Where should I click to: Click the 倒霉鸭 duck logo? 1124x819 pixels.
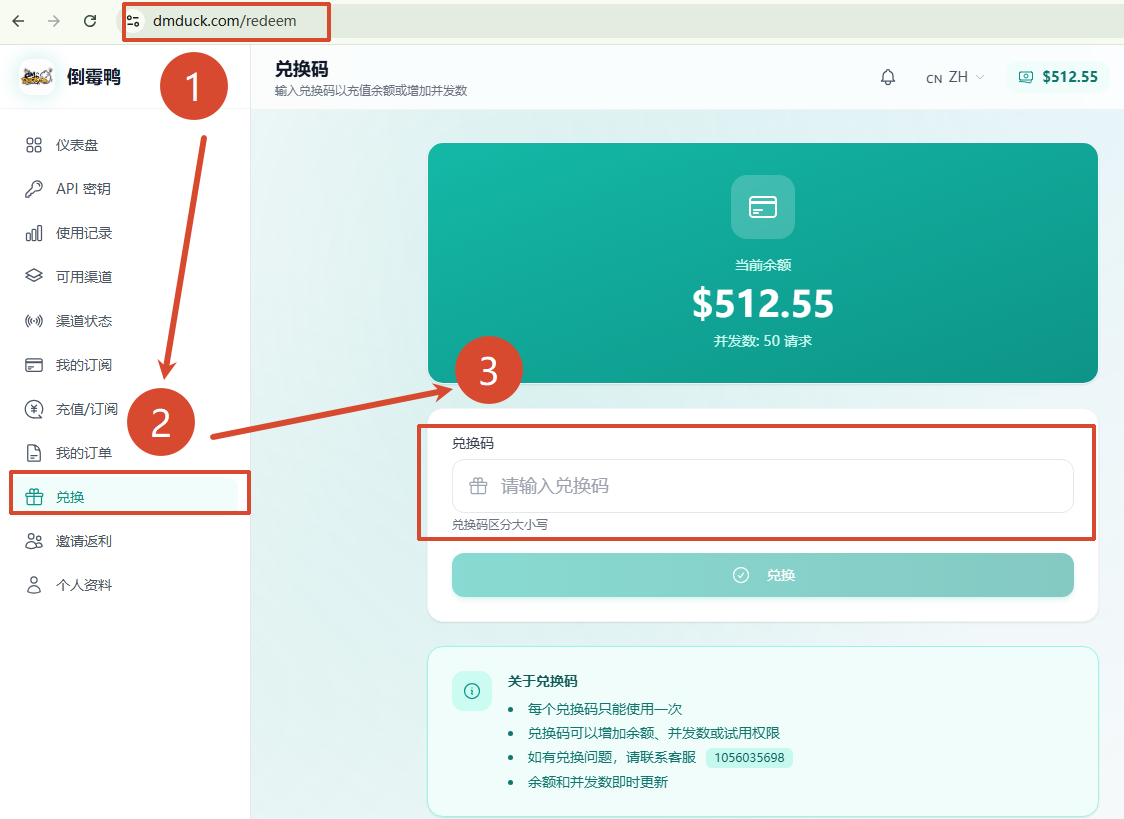(37, 76)
